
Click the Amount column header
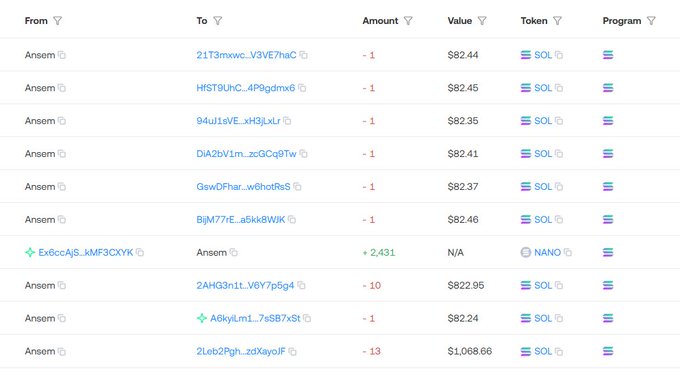pos(380,21)
